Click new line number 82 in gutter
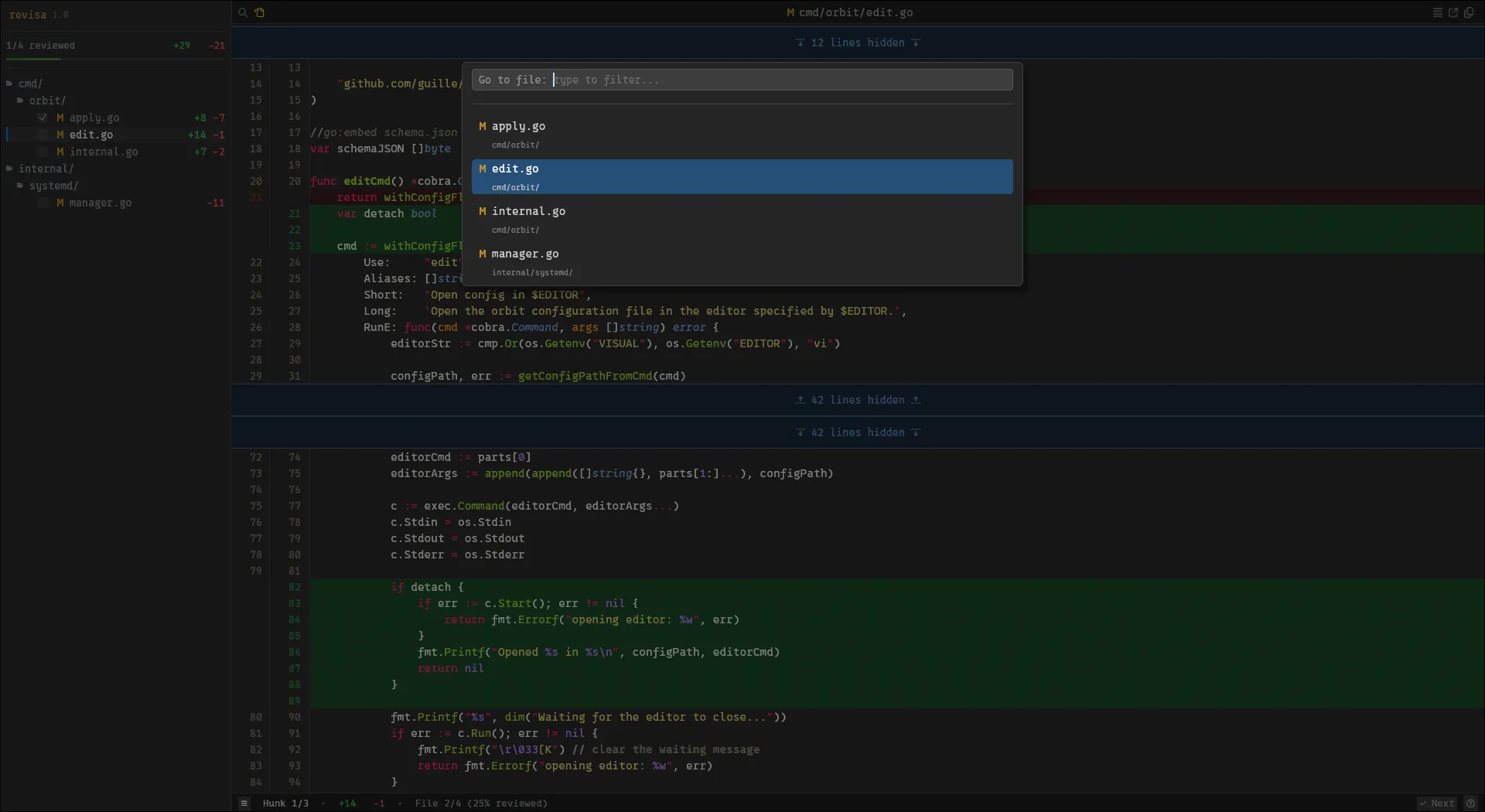 click(x=295, y=587)
